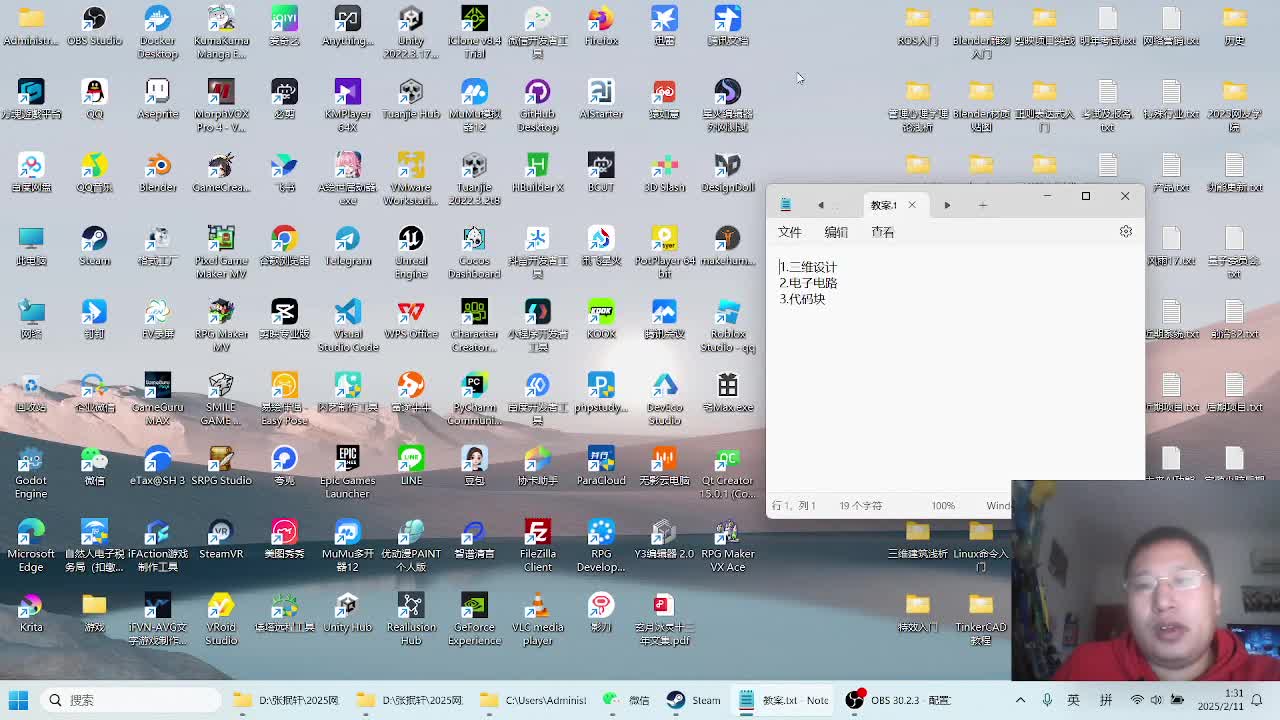Select the DesignDoll desktop icon
The height and width of the screenshot is (720, 1280).
[728, 173]
